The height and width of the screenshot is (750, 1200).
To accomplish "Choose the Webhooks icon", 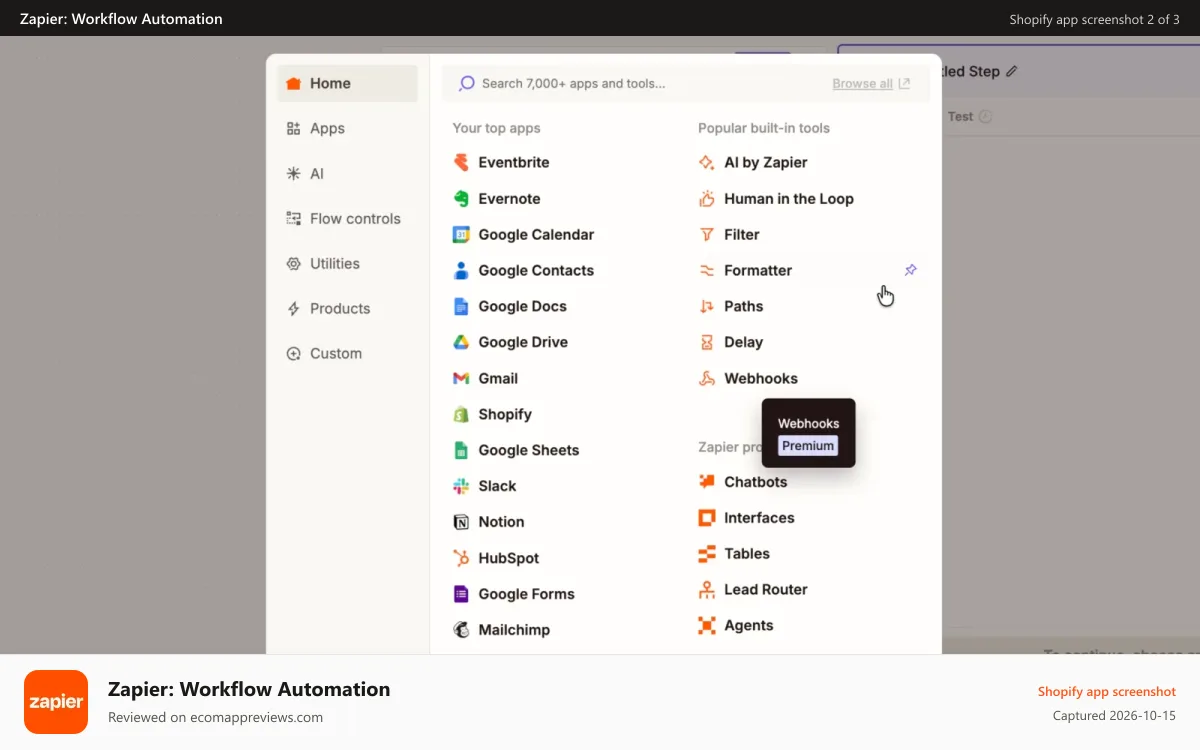I will pos(707,378).
